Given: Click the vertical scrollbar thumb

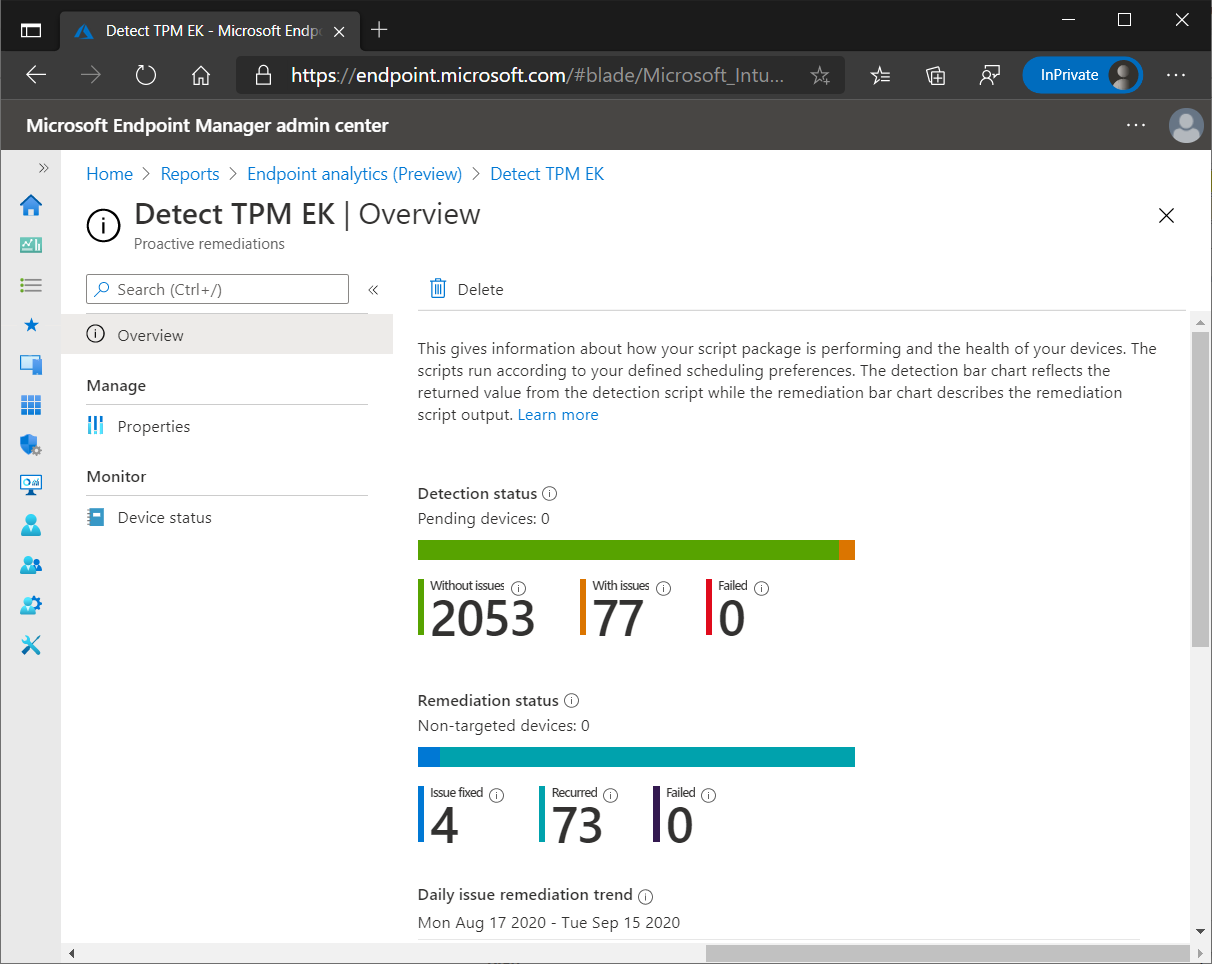Looking at the screenshot, I should [1200, 490].
